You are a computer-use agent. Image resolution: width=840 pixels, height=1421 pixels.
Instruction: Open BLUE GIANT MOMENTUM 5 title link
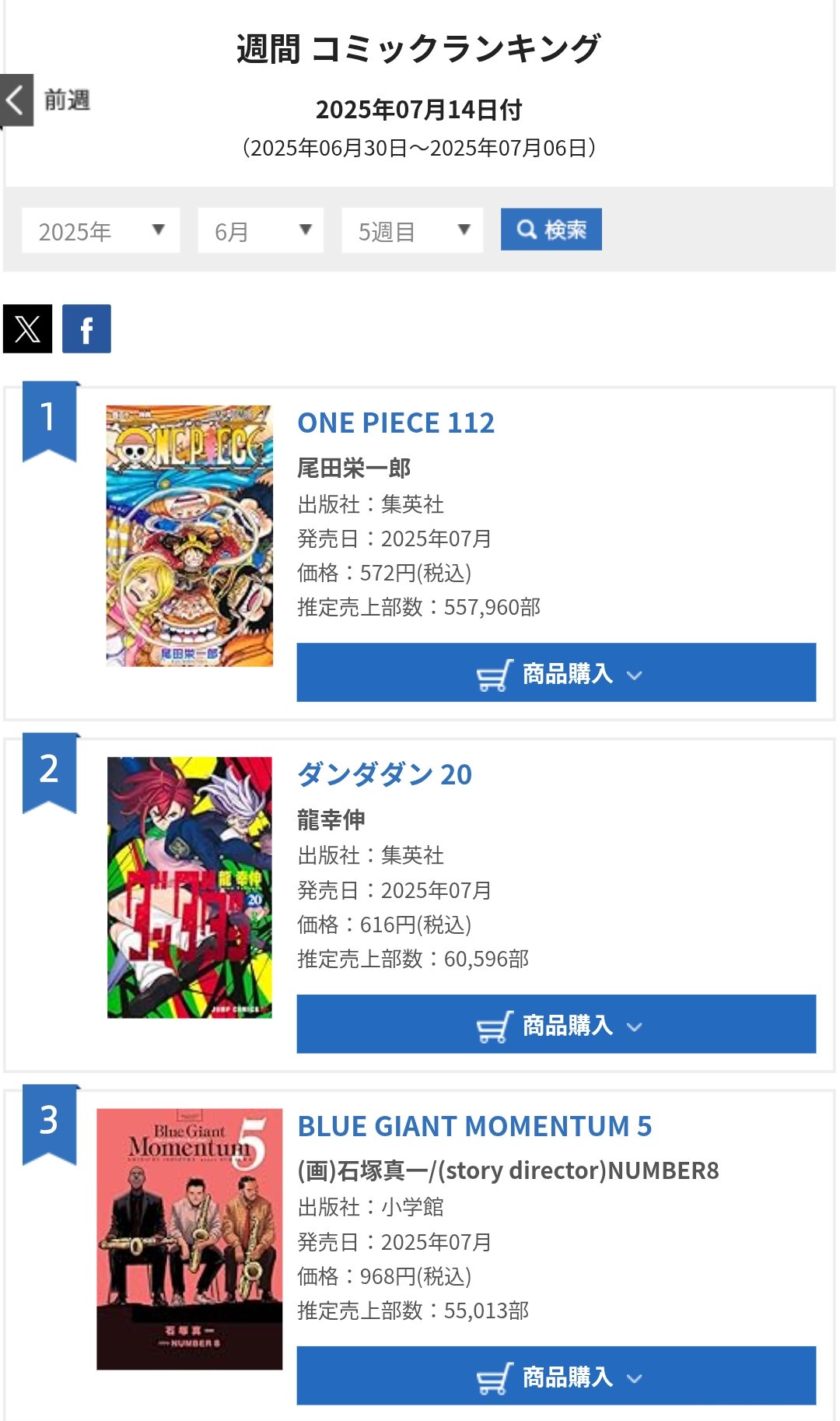(x=474, y=1126)
